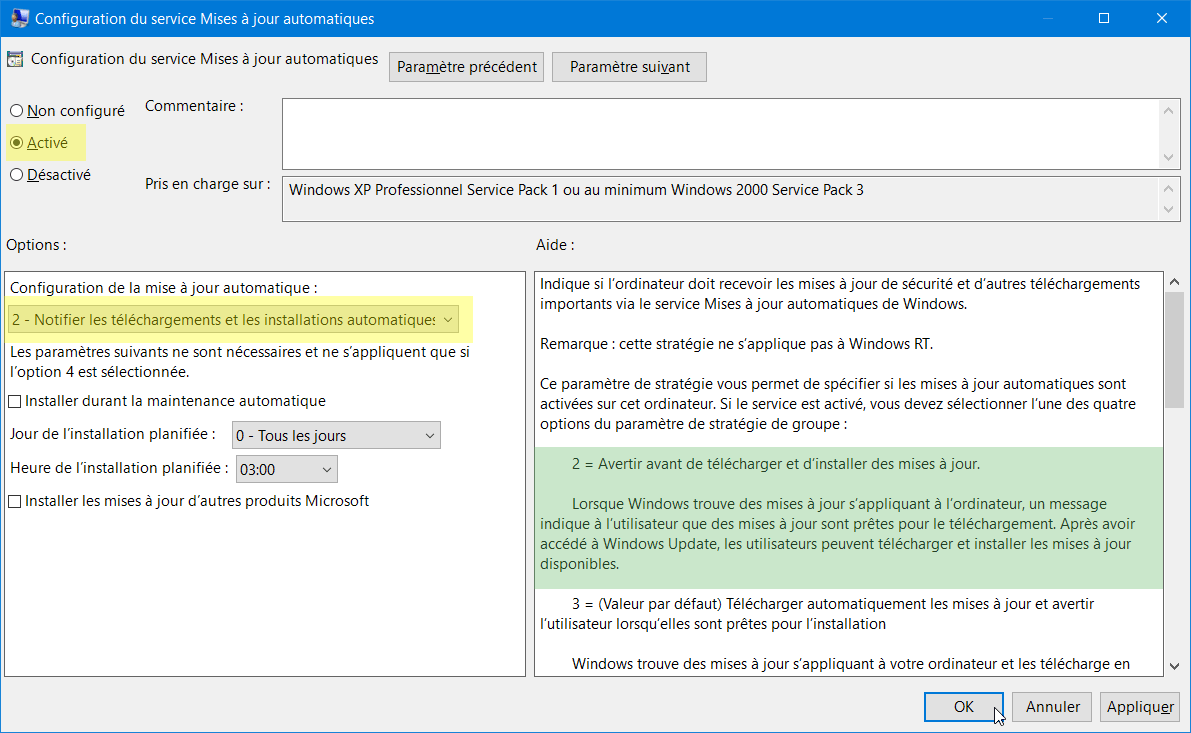
Task: Maximize the configuration window
Action: click(x=1104, y=18)
